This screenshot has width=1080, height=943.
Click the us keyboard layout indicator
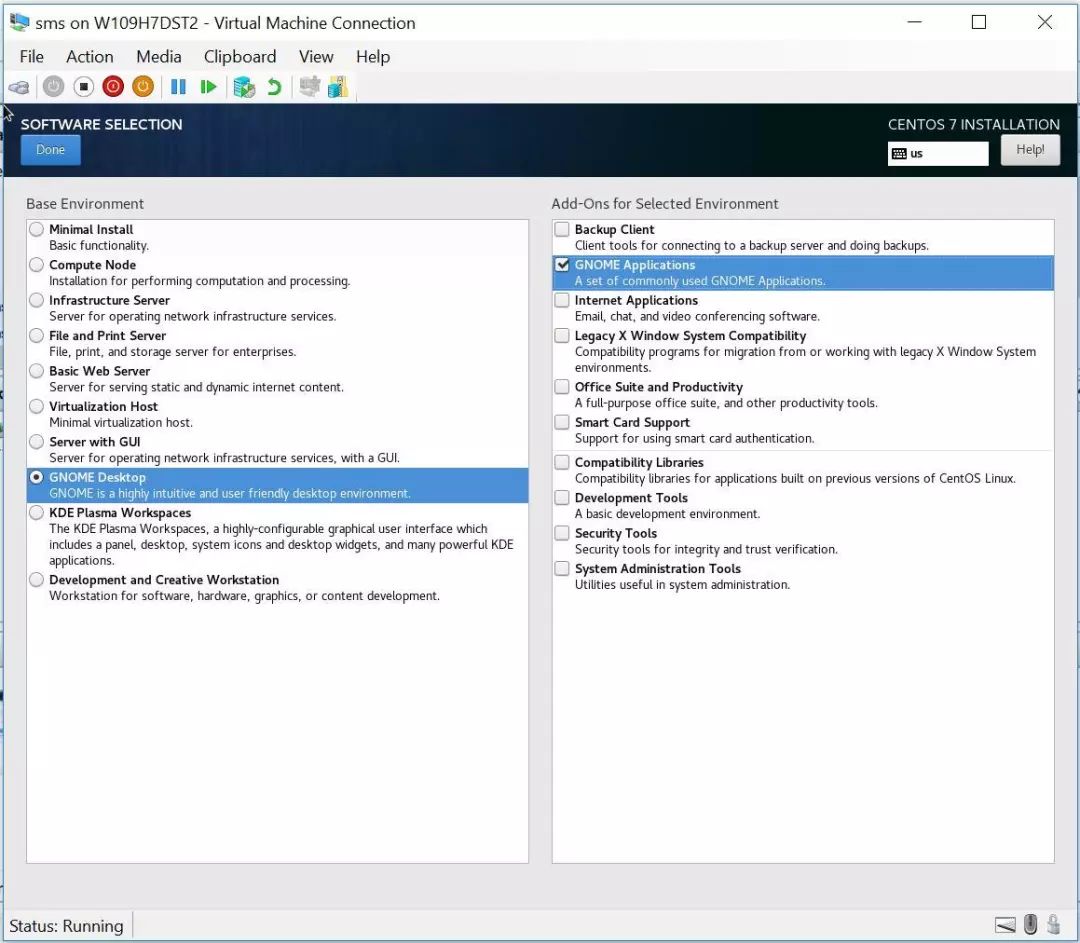[x=937, y=154]
